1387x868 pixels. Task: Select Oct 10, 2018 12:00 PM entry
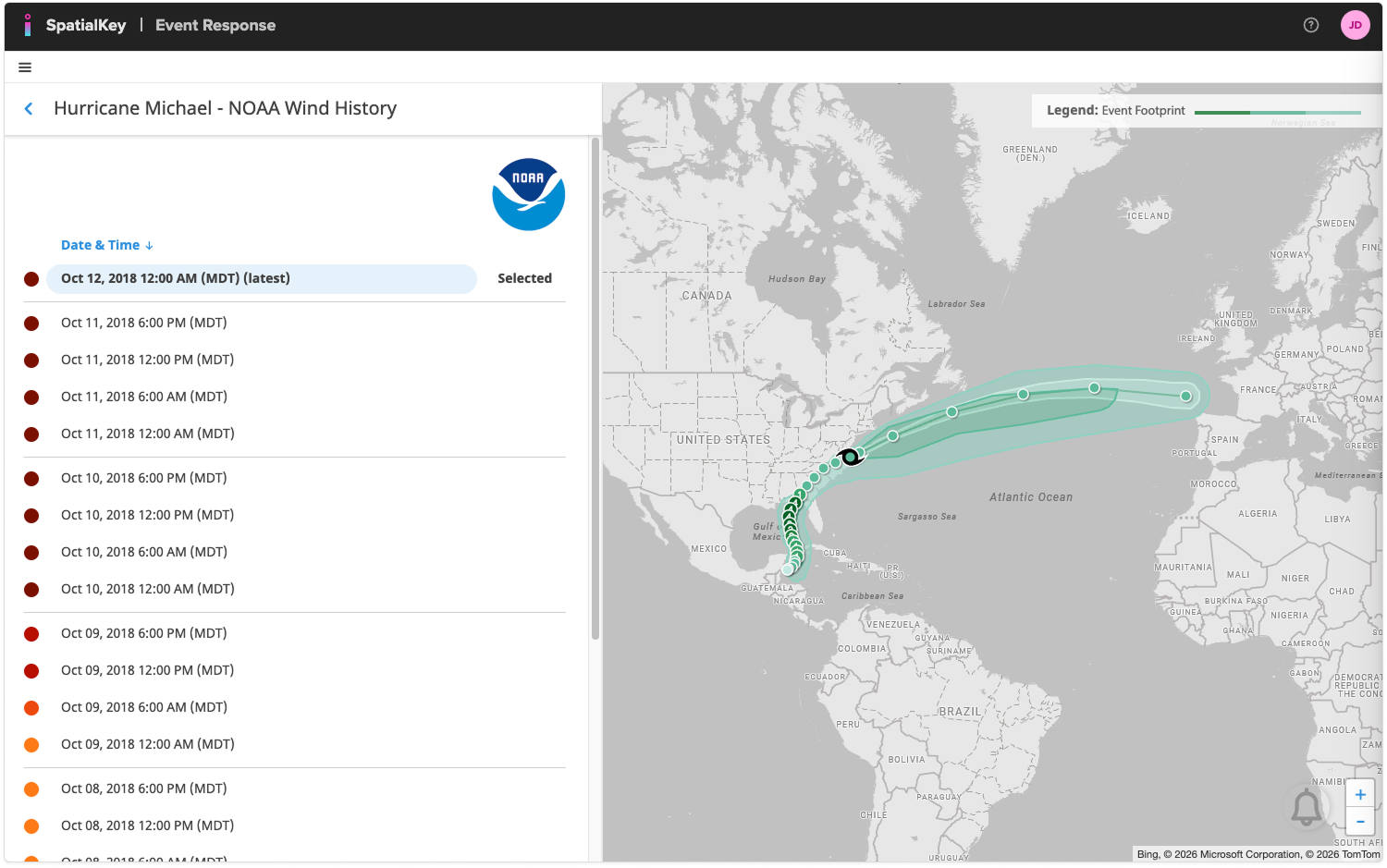pos(147,515)
